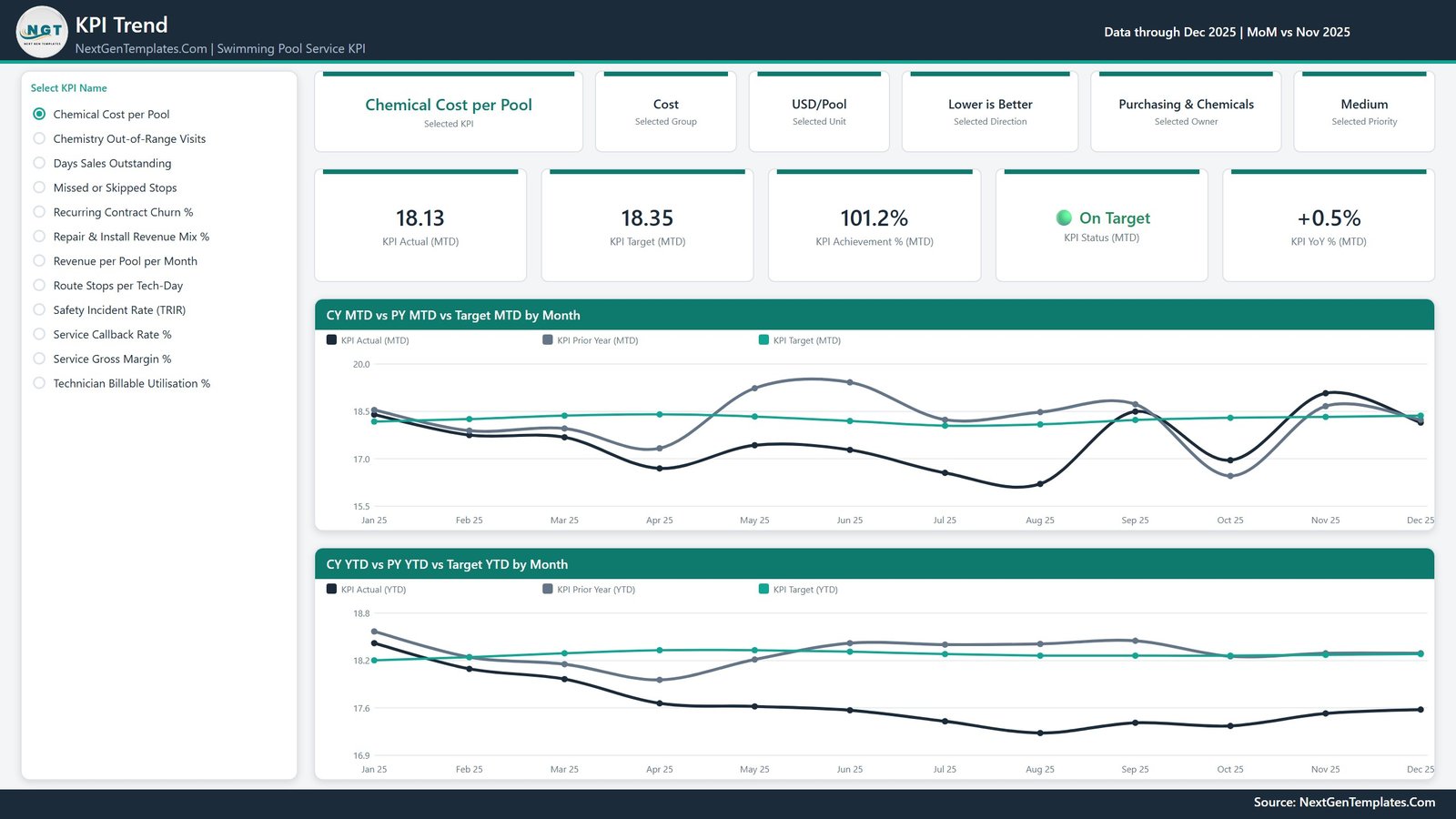Click the CY YTD vs PY YTD chart header
This screenshot has height=819, width=1456.
click(x=875, y=564)
